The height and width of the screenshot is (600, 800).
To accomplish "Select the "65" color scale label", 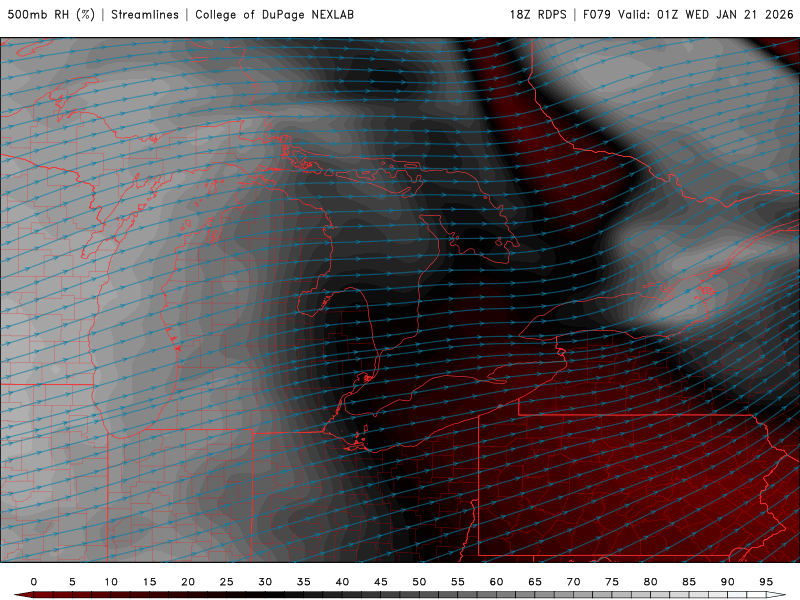I will point(535,582).
